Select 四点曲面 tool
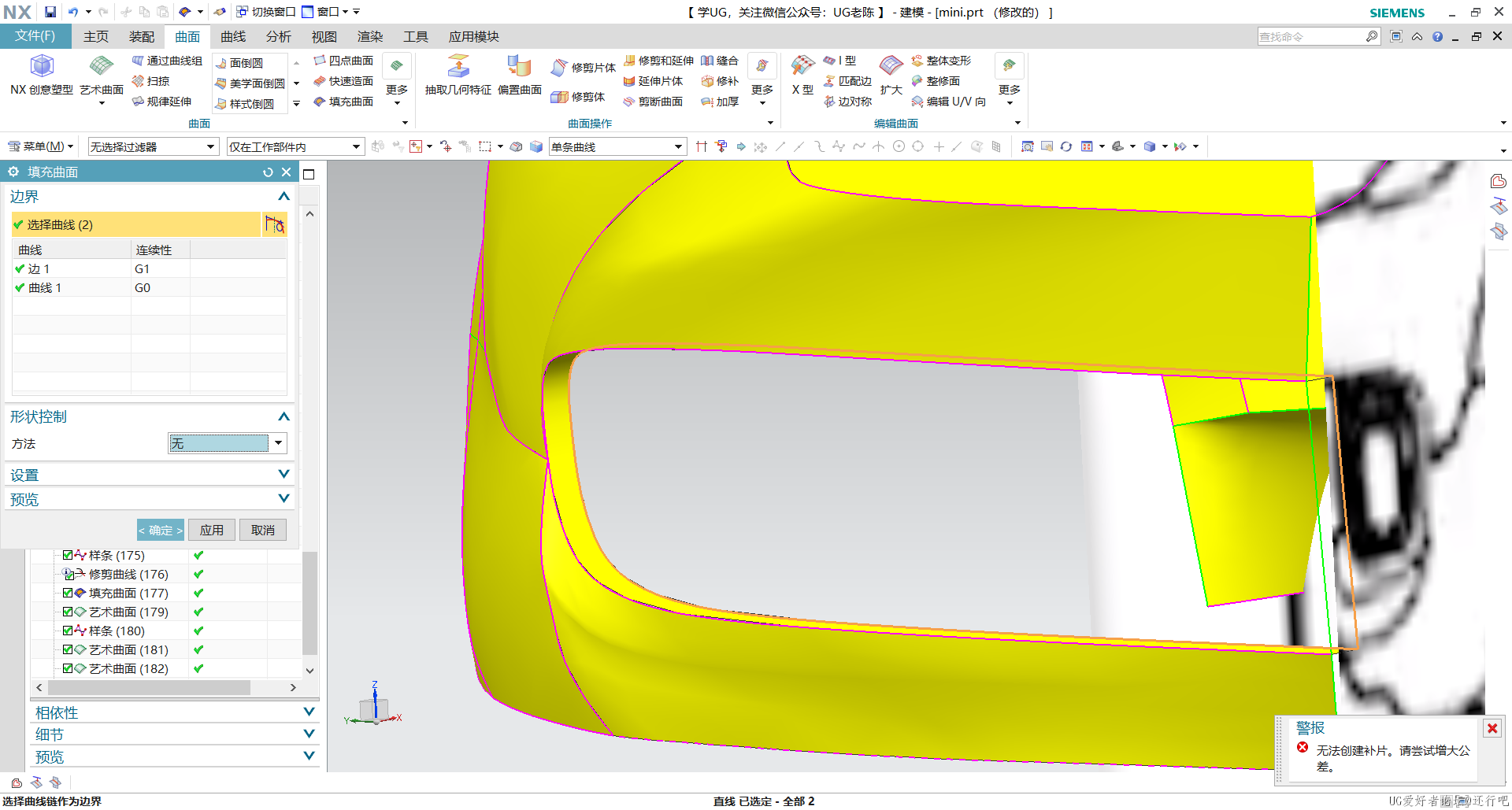The image size is (1512, 810). click(x=343, y=61)
